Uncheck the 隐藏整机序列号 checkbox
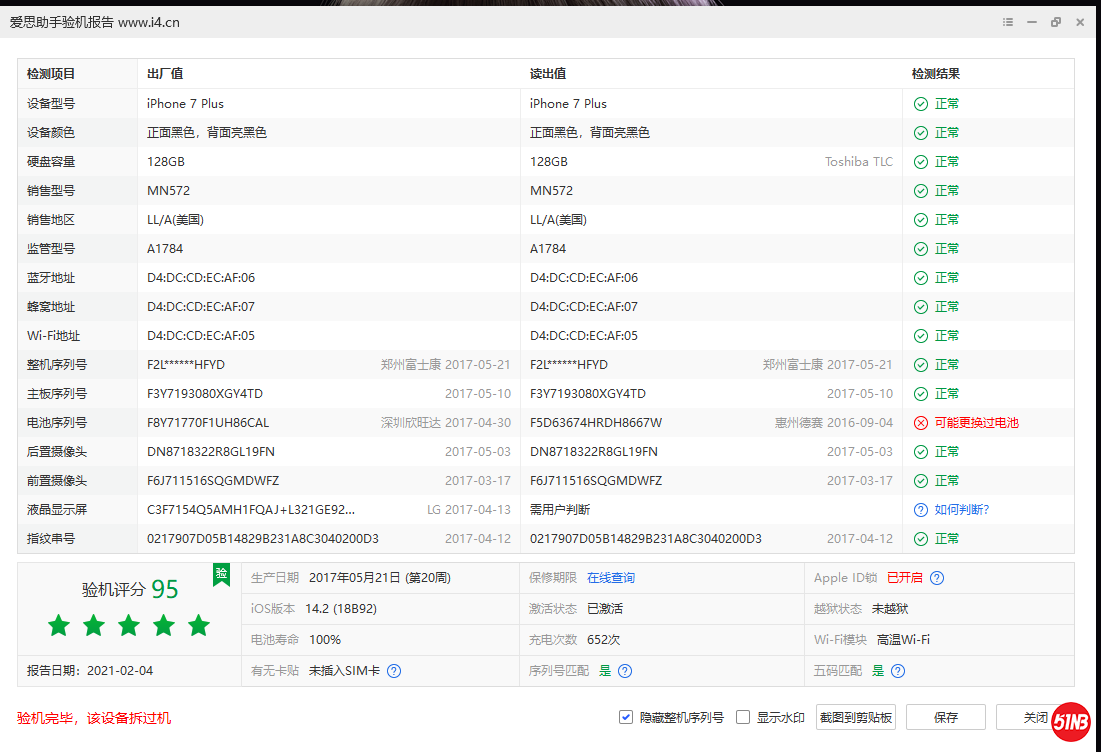The height and width of the screenshot is (752, 1101). tap(626, 717)
